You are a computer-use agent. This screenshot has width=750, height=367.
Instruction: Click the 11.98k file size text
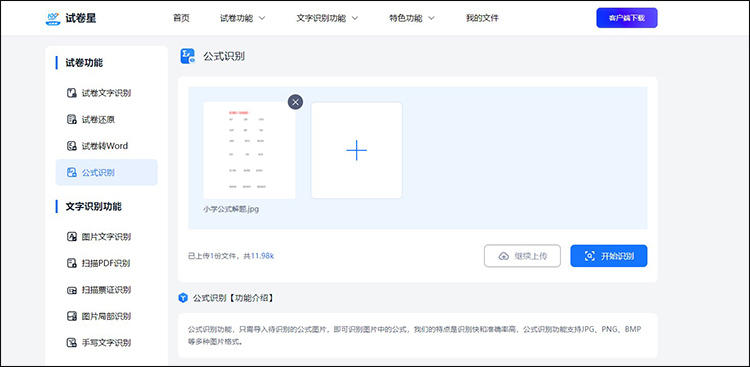263,256
